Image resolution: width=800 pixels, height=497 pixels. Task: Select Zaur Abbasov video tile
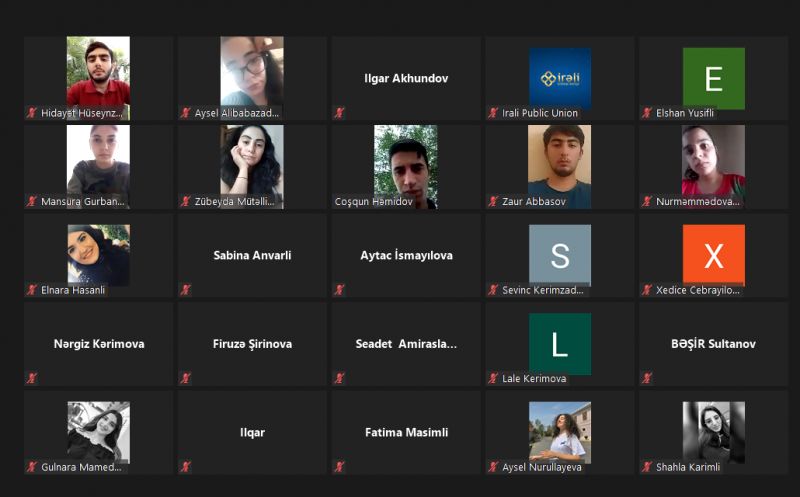pos(560,166)
